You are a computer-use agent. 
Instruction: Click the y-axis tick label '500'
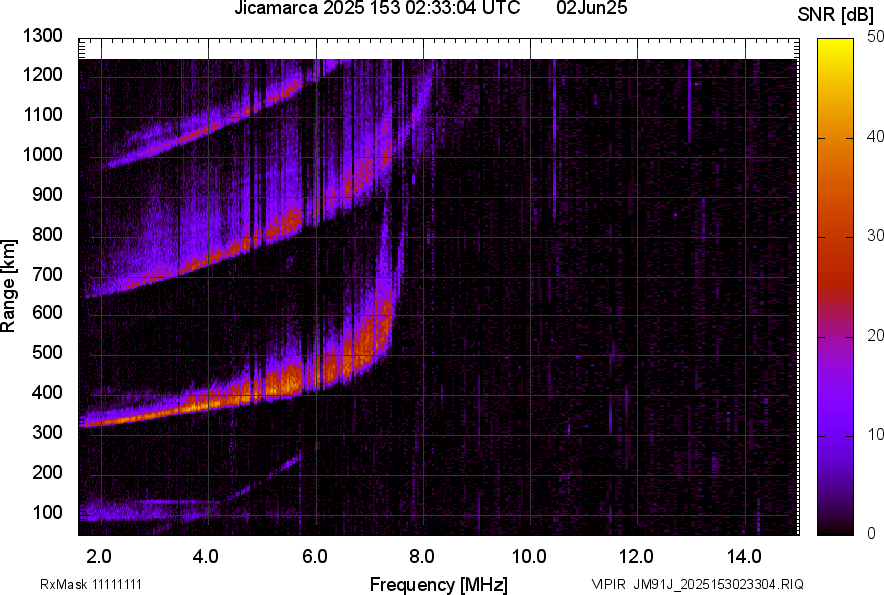click(47, 352)
